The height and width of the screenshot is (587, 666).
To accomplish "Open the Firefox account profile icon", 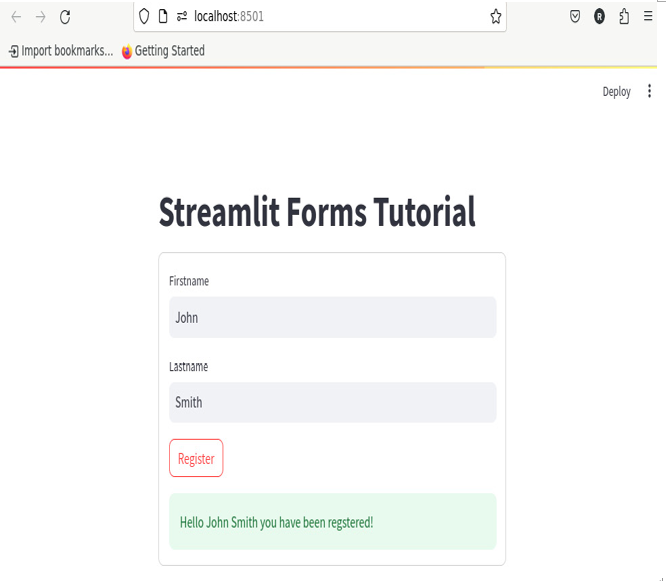I will click(599, 17).
